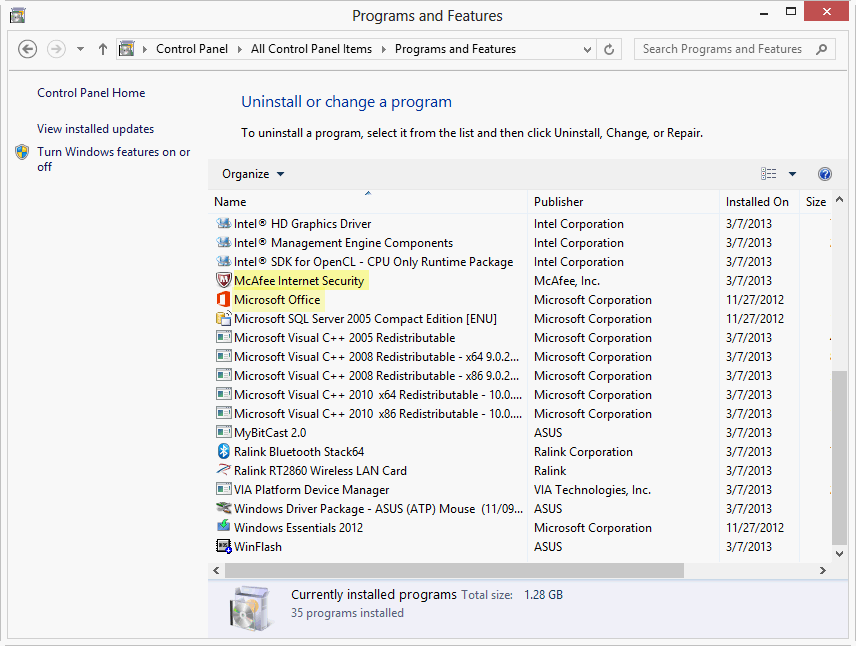The height and width of the screenshot is (646, 856).
Task: Click the Forward navigation arrow
Action: point(56,49)
